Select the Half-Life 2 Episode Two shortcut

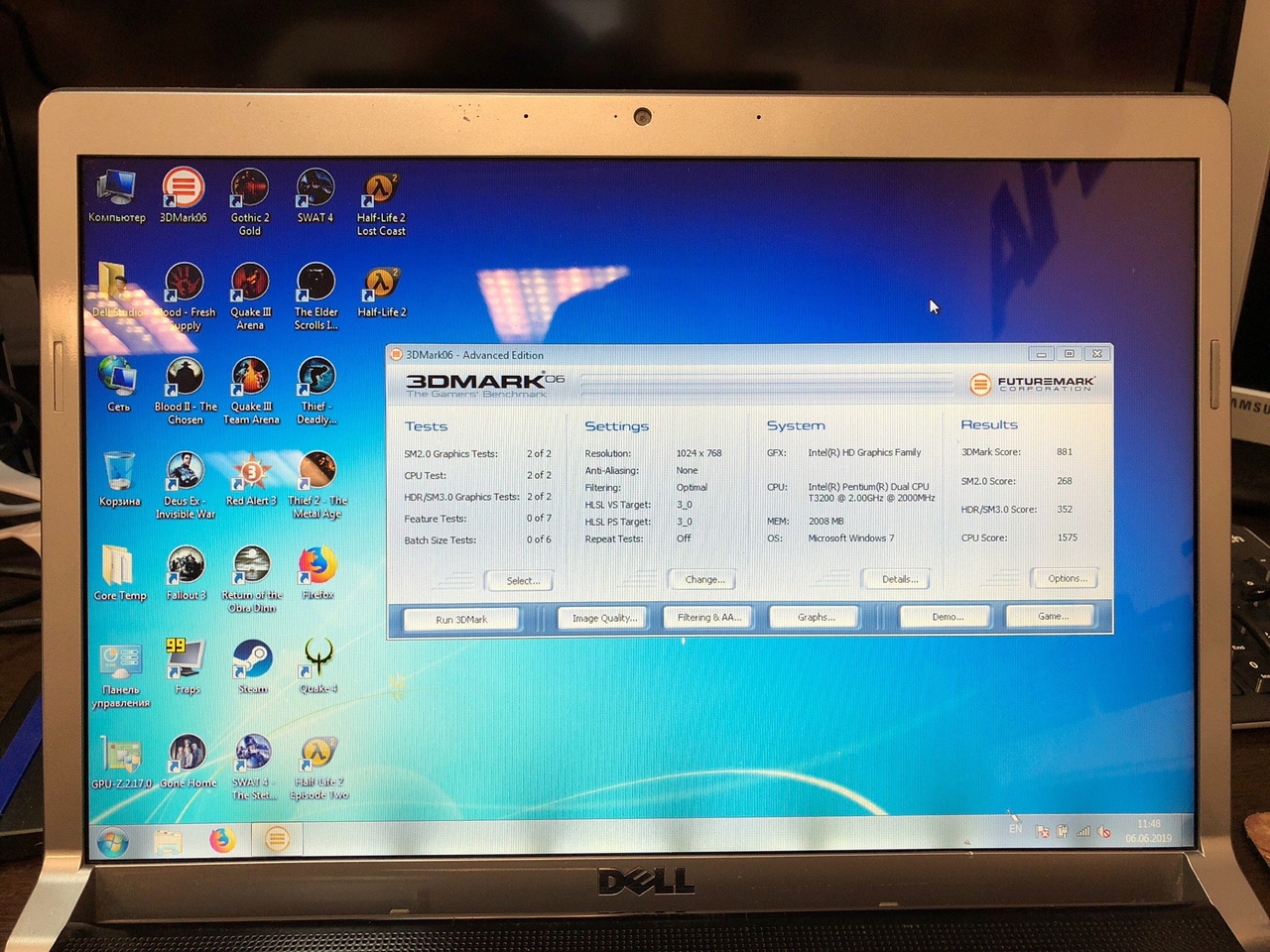point(318,768)
